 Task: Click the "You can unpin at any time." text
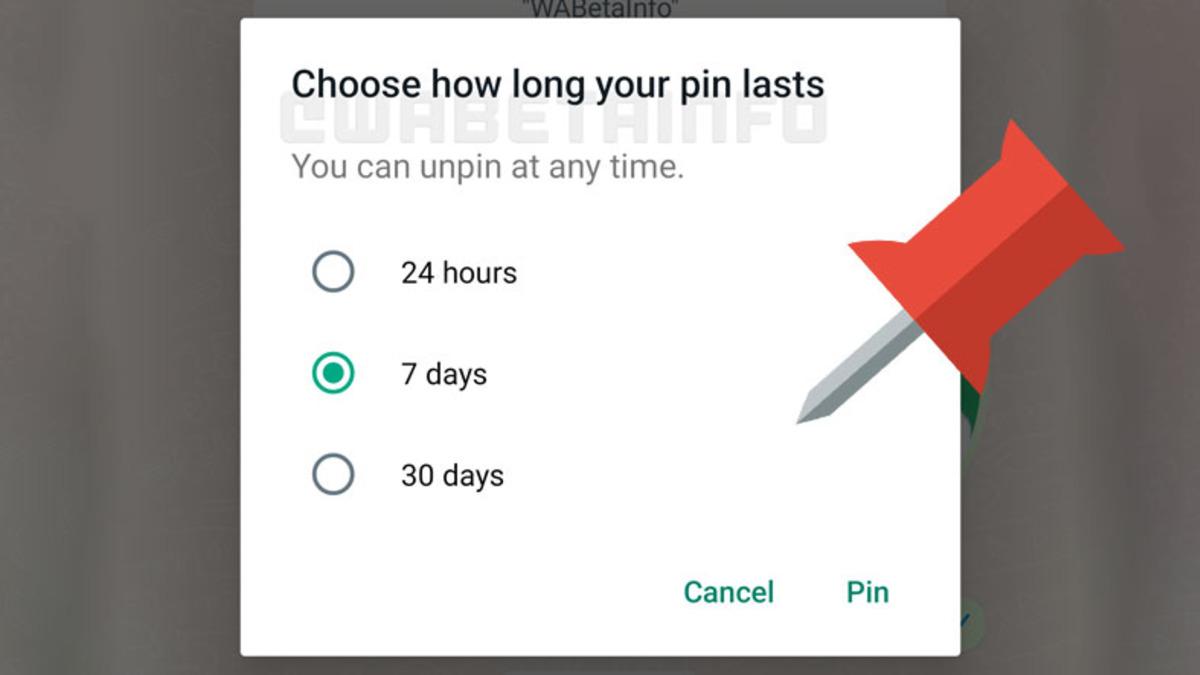[487, 166]
